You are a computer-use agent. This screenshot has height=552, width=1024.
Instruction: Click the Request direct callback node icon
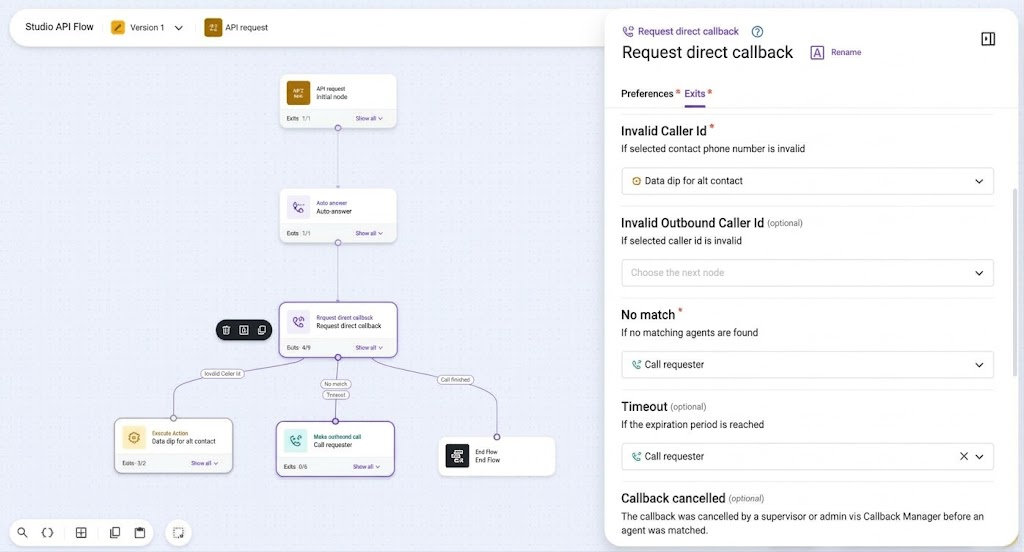coord(298,321)
